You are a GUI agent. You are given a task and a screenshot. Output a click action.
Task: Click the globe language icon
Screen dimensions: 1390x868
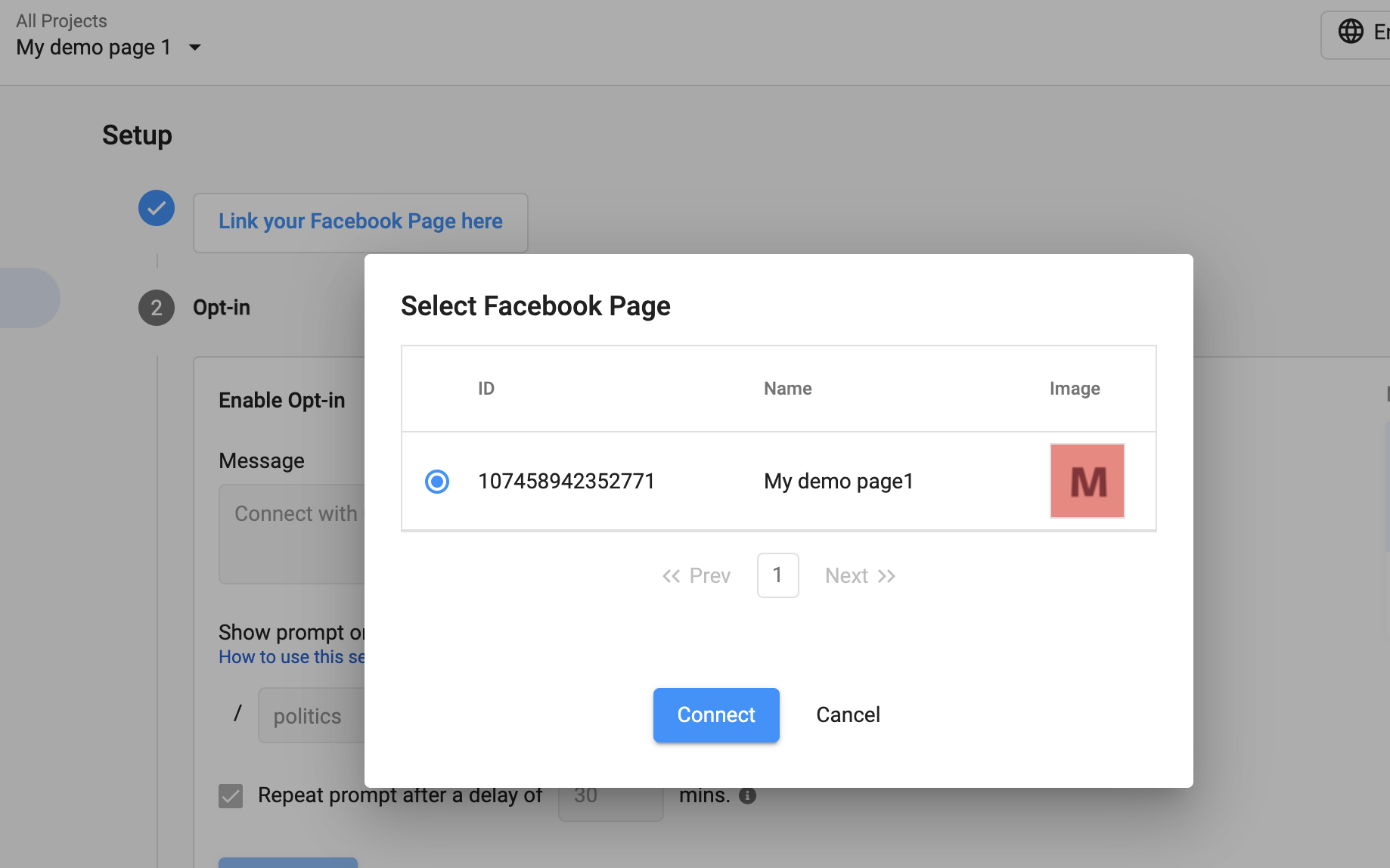point(1351,32)
